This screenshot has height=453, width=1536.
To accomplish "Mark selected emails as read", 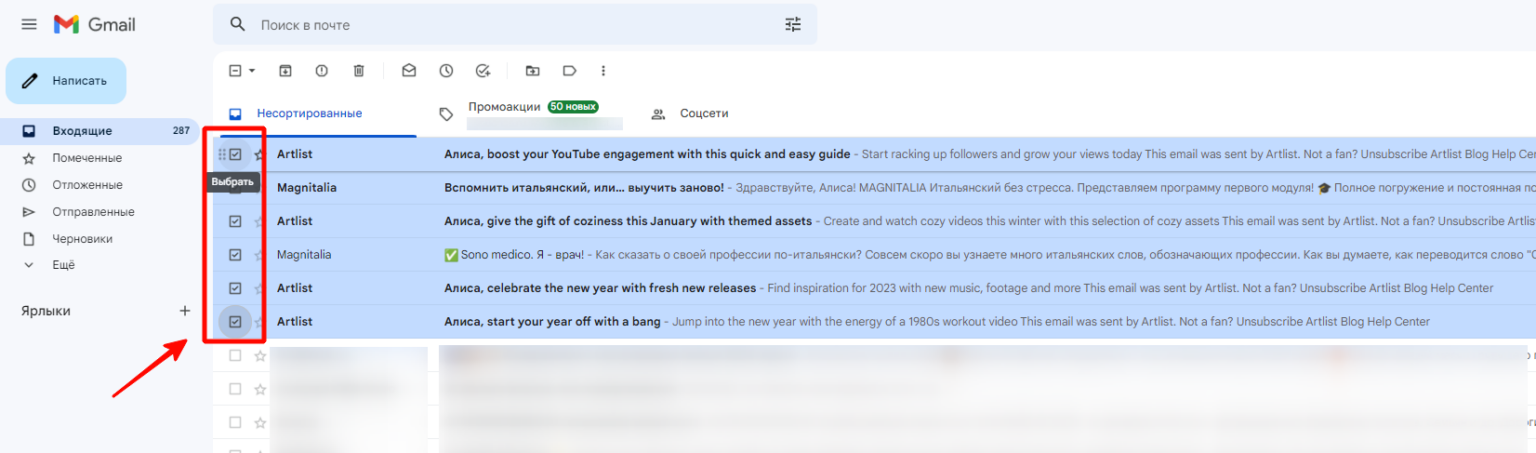I will coord(409,71).
